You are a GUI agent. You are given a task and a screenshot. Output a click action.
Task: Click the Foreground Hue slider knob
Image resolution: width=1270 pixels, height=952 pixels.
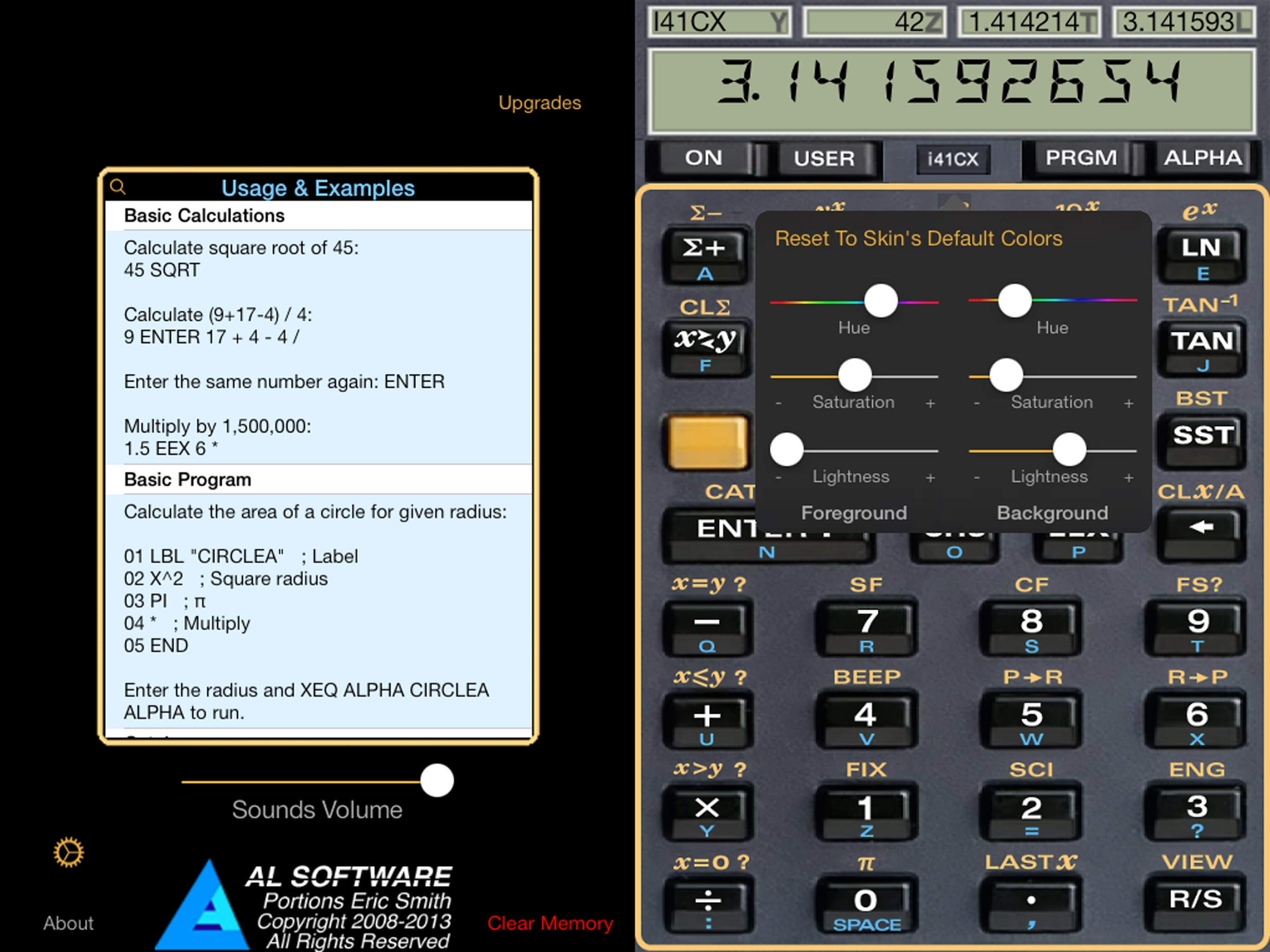click(881, 301)
